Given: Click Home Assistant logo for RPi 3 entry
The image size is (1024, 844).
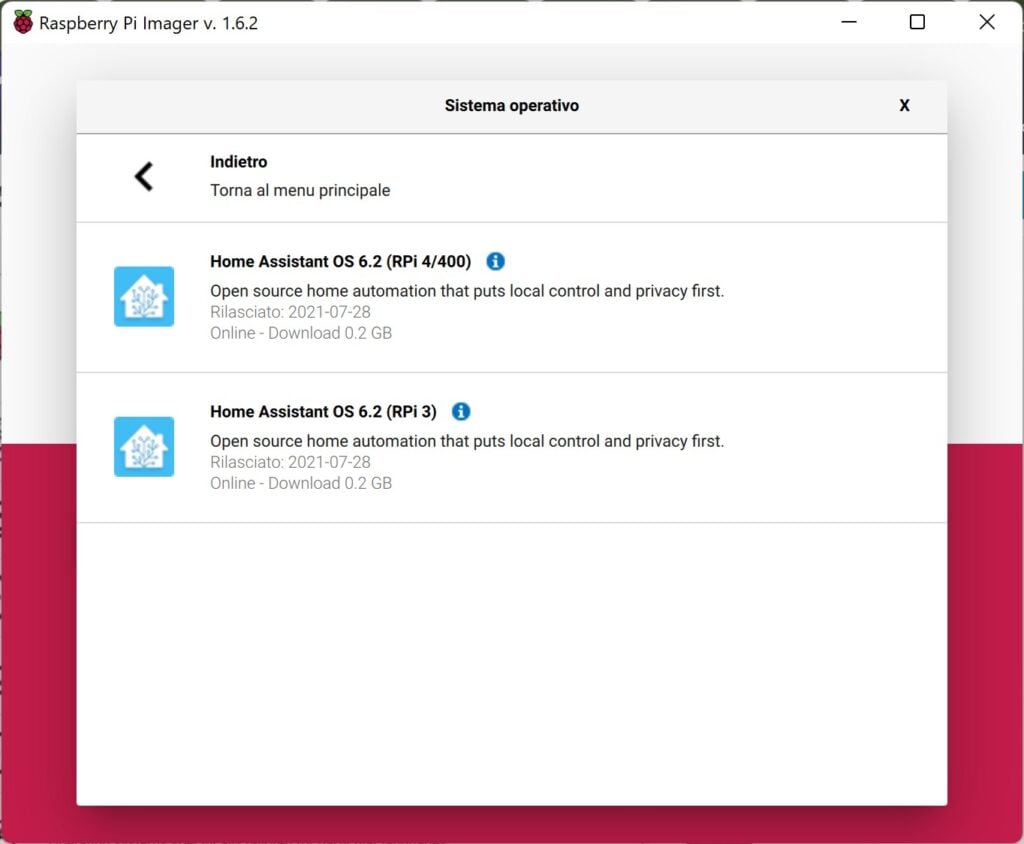Looking at the screenshot, I should (144, 447).
